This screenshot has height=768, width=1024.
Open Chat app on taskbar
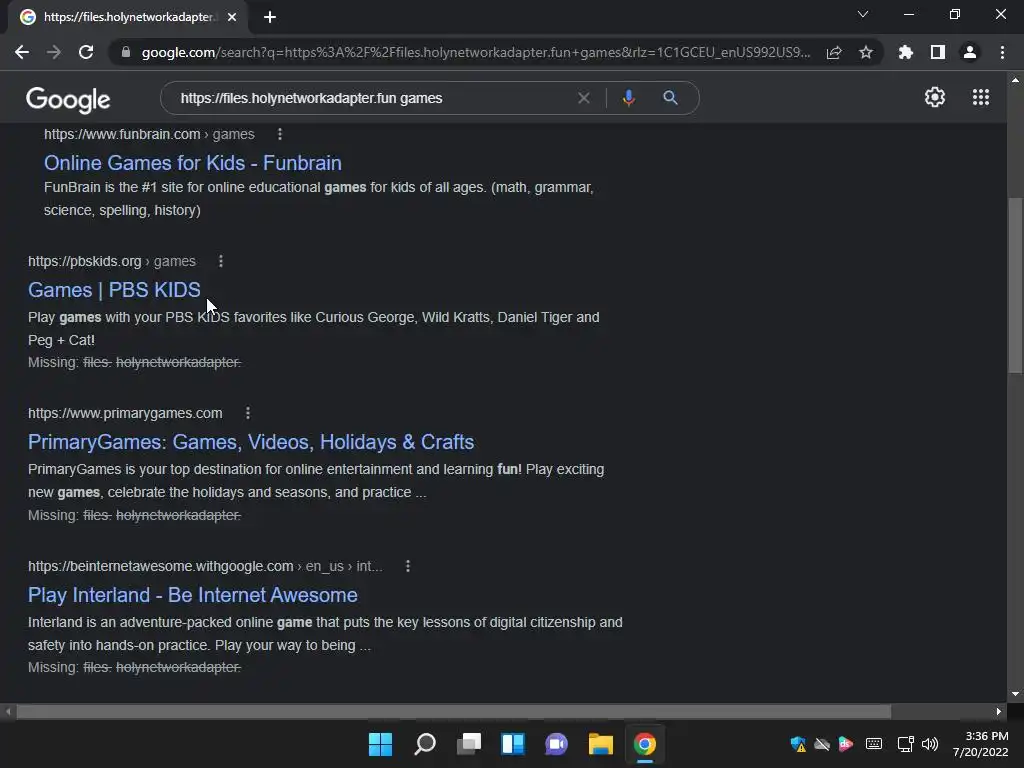[x=556, y=744]
